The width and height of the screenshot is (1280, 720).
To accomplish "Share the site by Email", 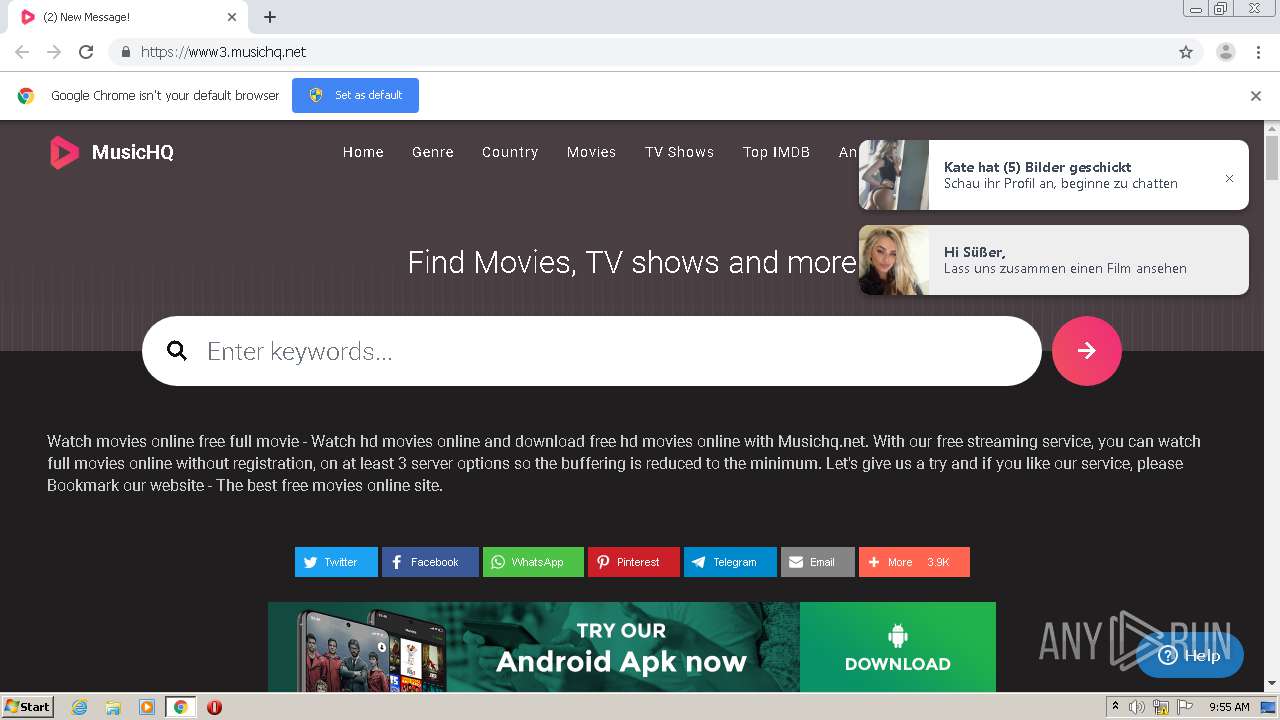I will tap(818, 562).
